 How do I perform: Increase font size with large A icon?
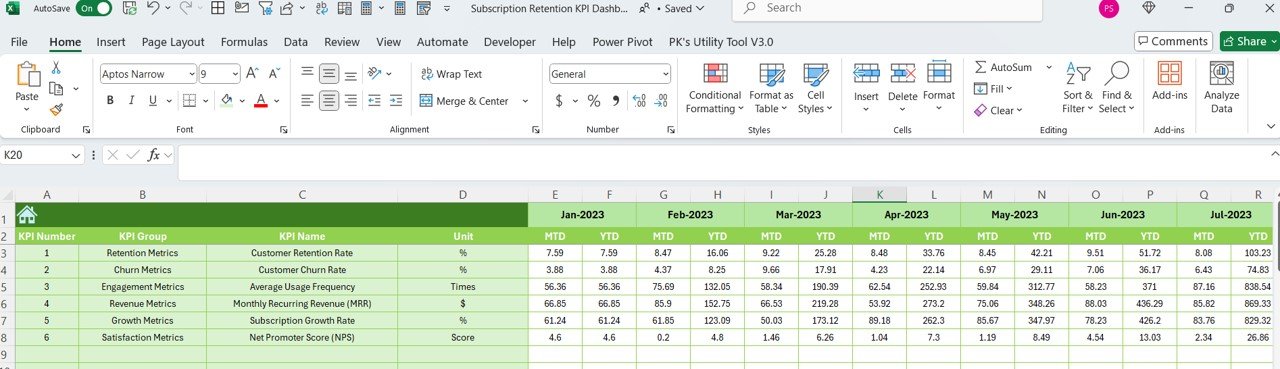click(x=252, y=74)
